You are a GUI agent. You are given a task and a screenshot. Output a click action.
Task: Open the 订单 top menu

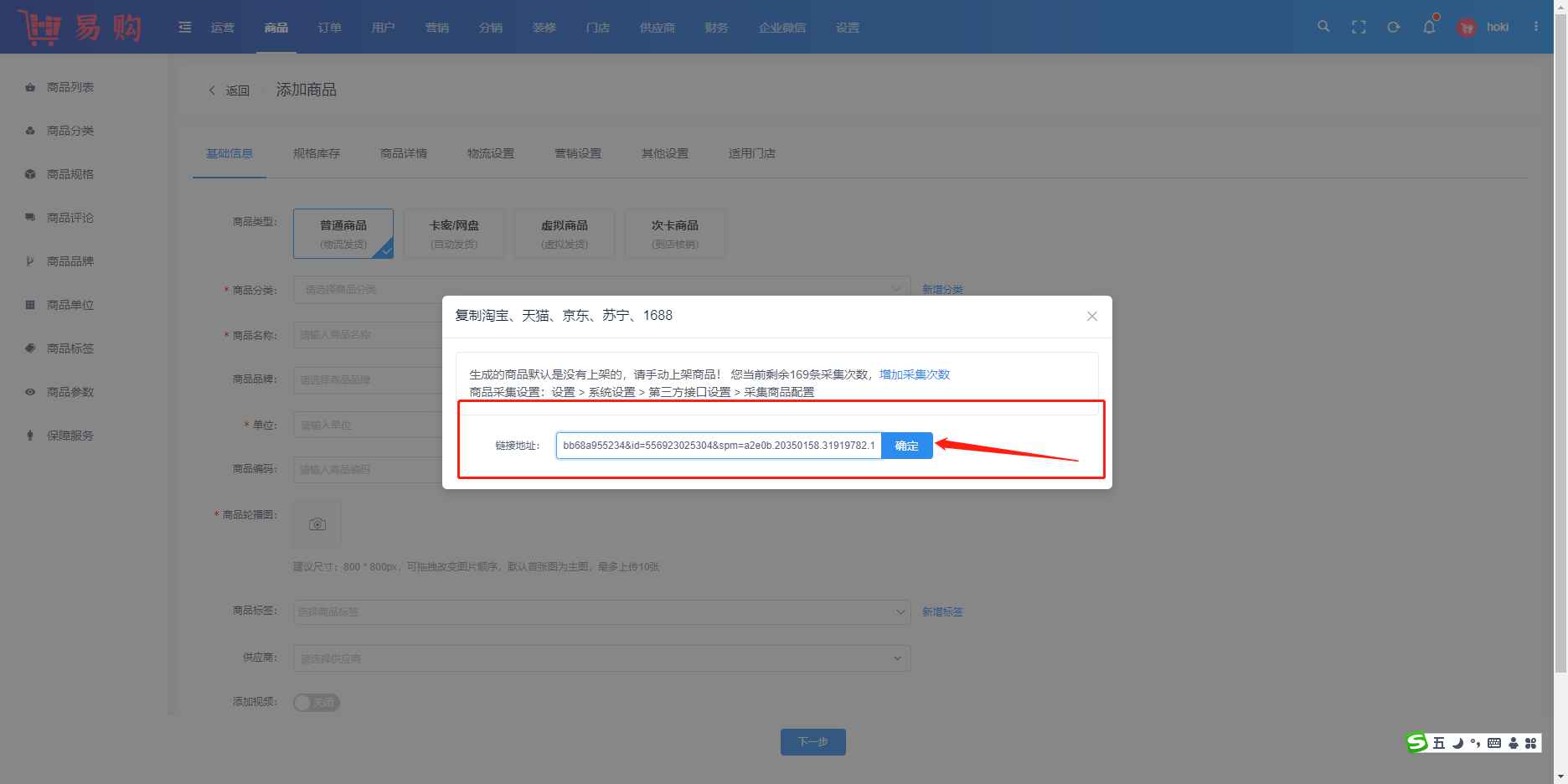click(x=330, y=28)
